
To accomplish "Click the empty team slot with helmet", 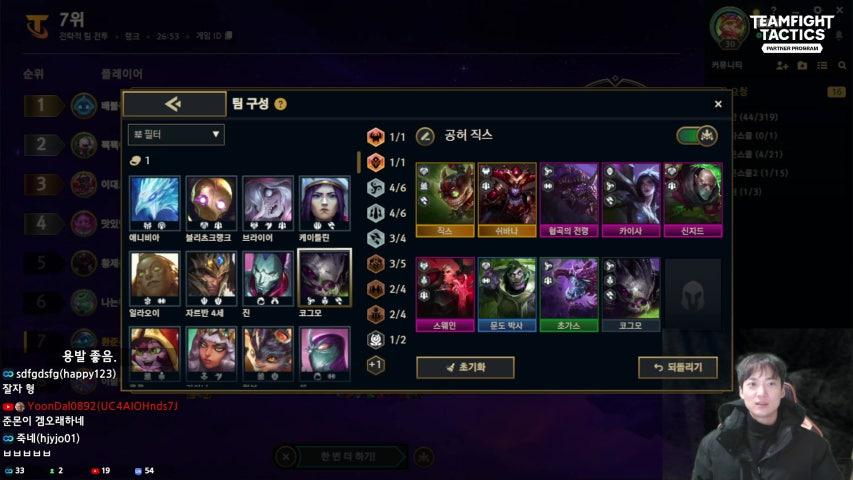I will pyautogui.click(x=693, y=294).
